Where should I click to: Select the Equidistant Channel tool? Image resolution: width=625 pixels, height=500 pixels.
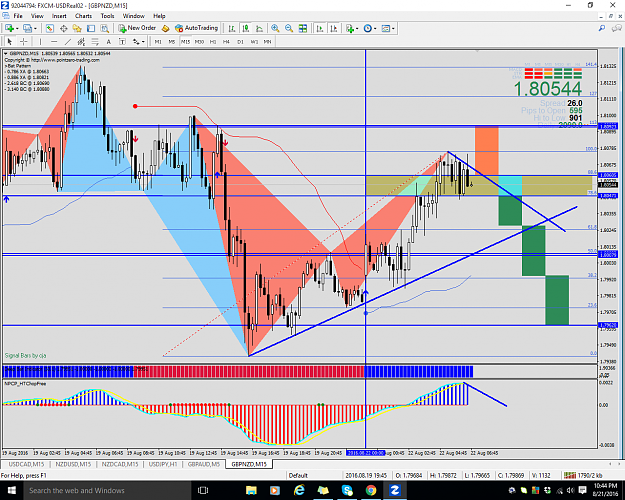point(81,41)
